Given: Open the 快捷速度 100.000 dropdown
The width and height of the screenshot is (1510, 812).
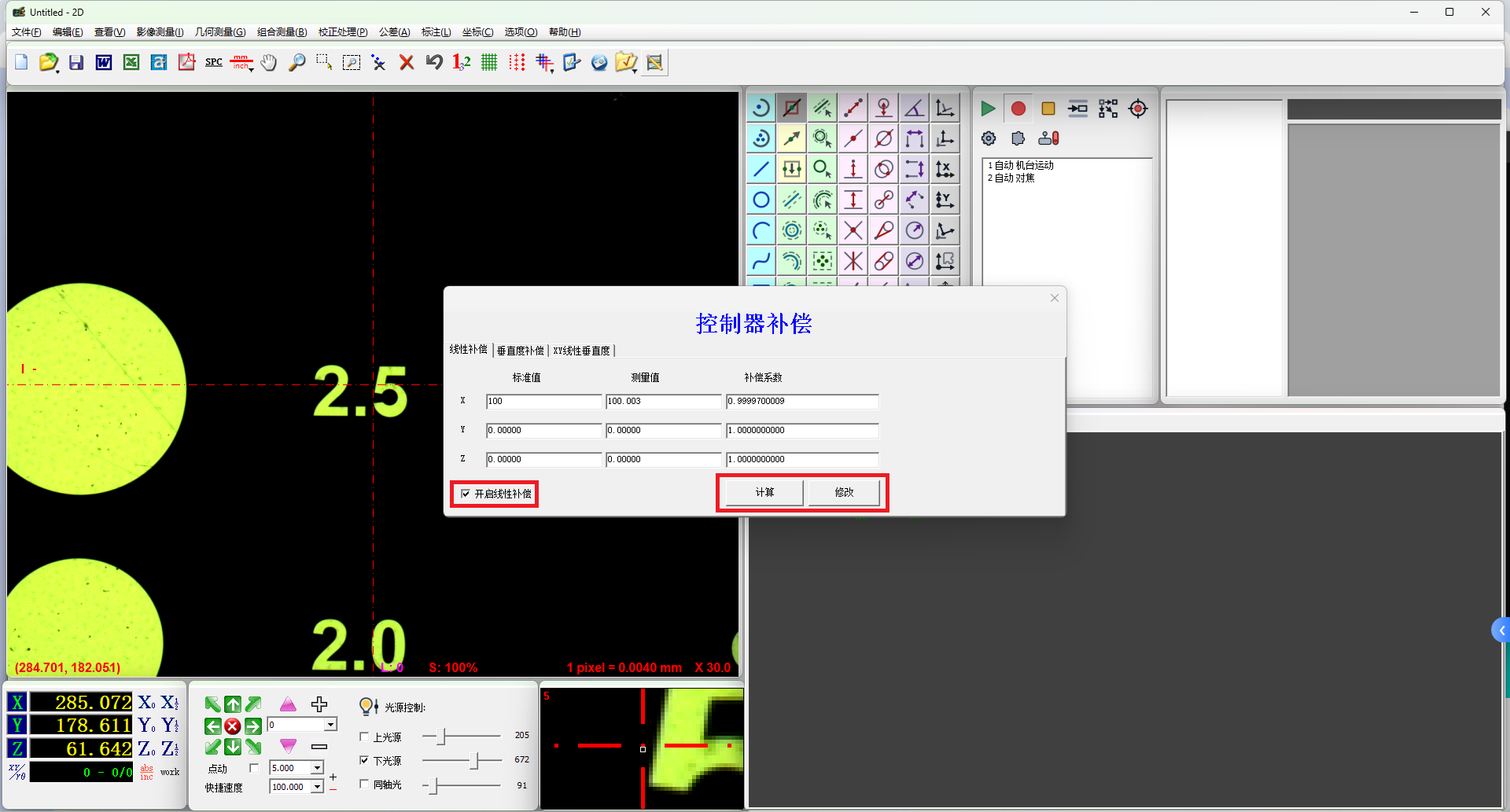Looking at the screenshot, I should (x=317, y=787).
